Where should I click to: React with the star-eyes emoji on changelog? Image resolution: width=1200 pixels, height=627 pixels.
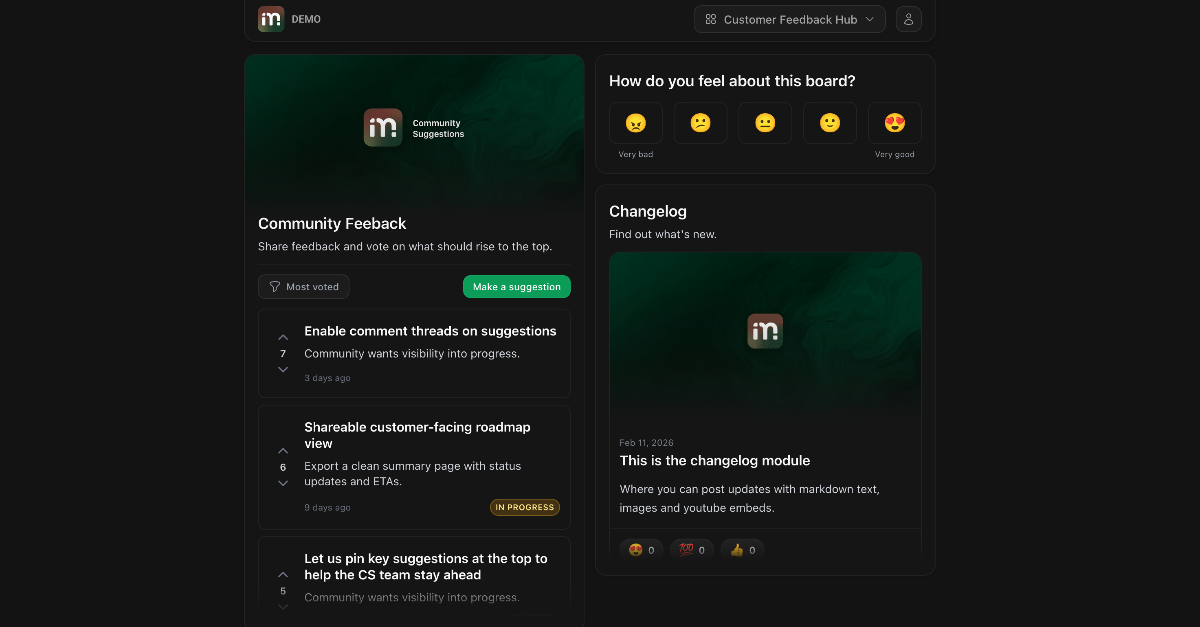641,549
